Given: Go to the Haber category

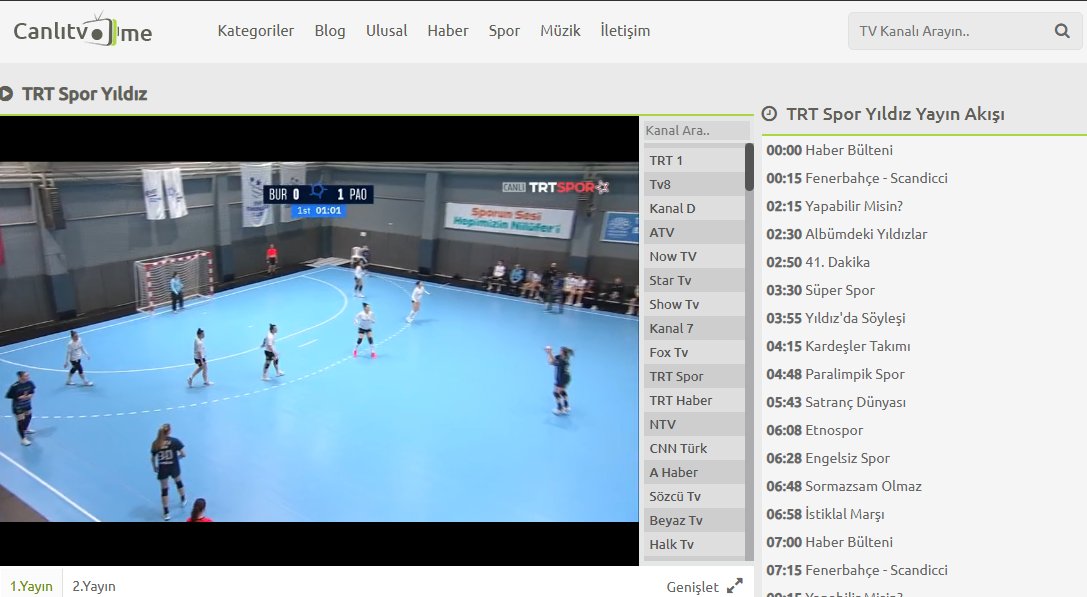Looking at the screenshot, I should [x=448, y=31].
